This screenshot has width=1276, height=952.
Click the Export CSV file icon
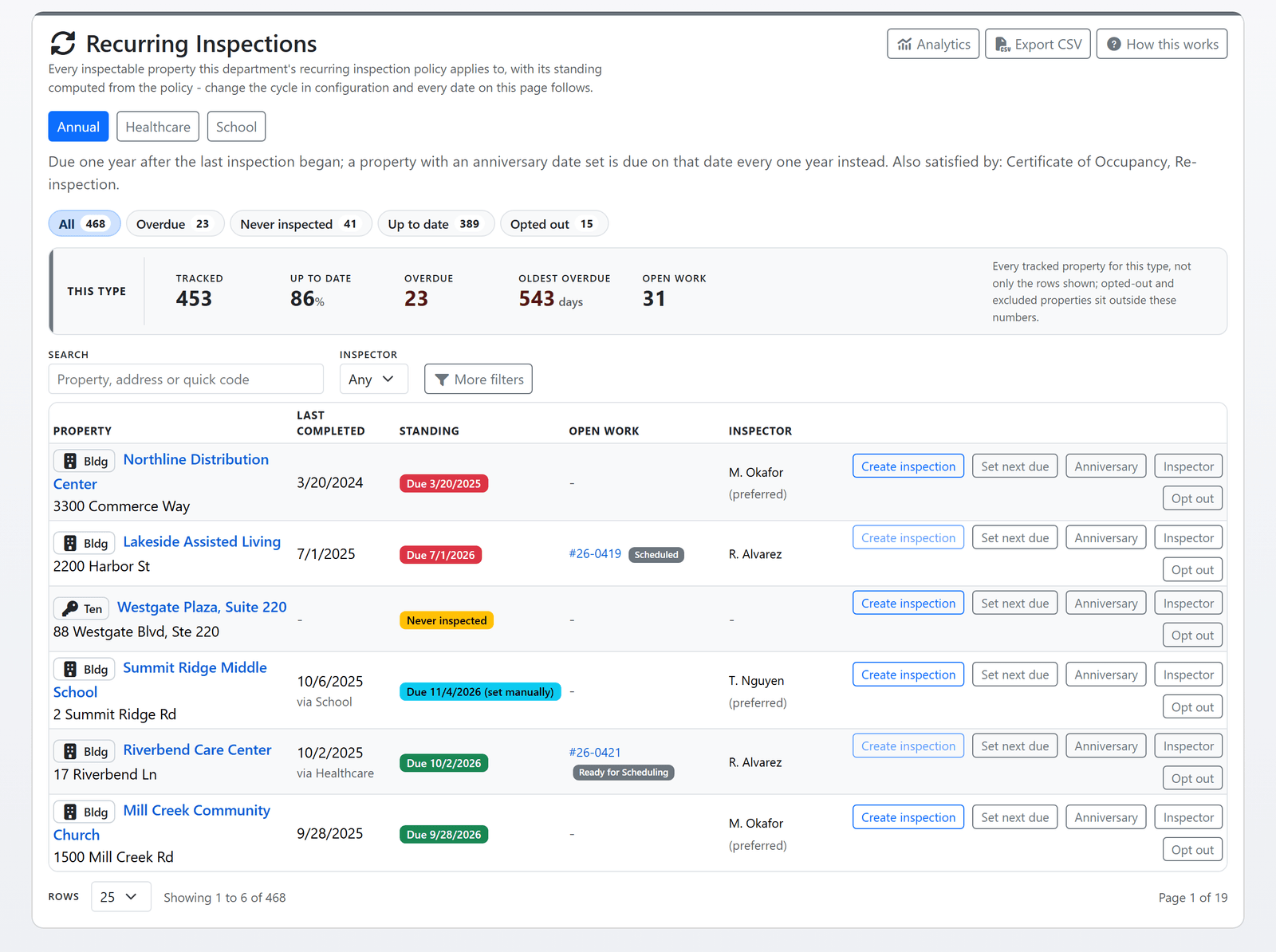point(1002,45)
